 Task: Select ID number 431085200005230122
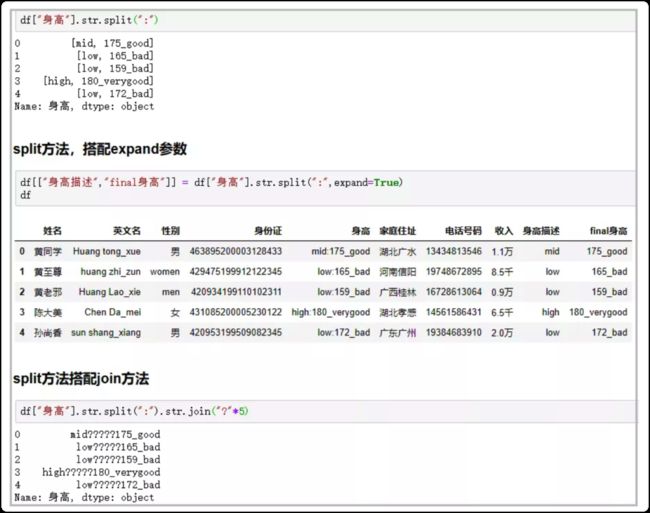(x=235, y=312)
